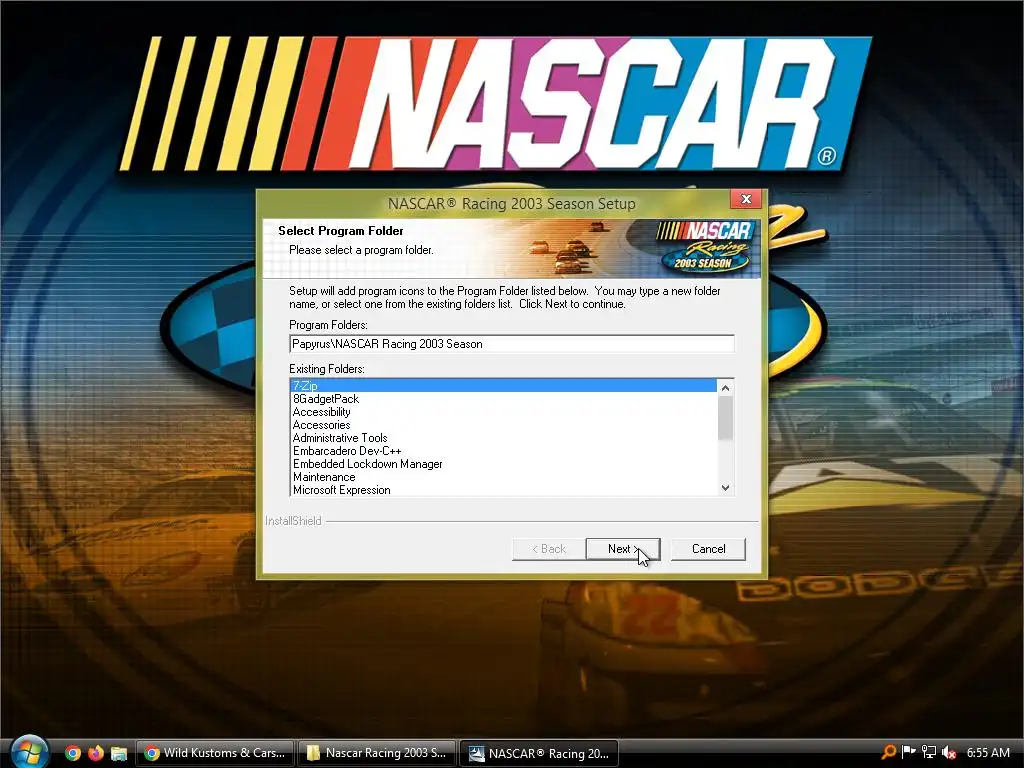Open the Windows Start menu
The width and height of the screenshot is (1024, 768).
coord(29,752)
